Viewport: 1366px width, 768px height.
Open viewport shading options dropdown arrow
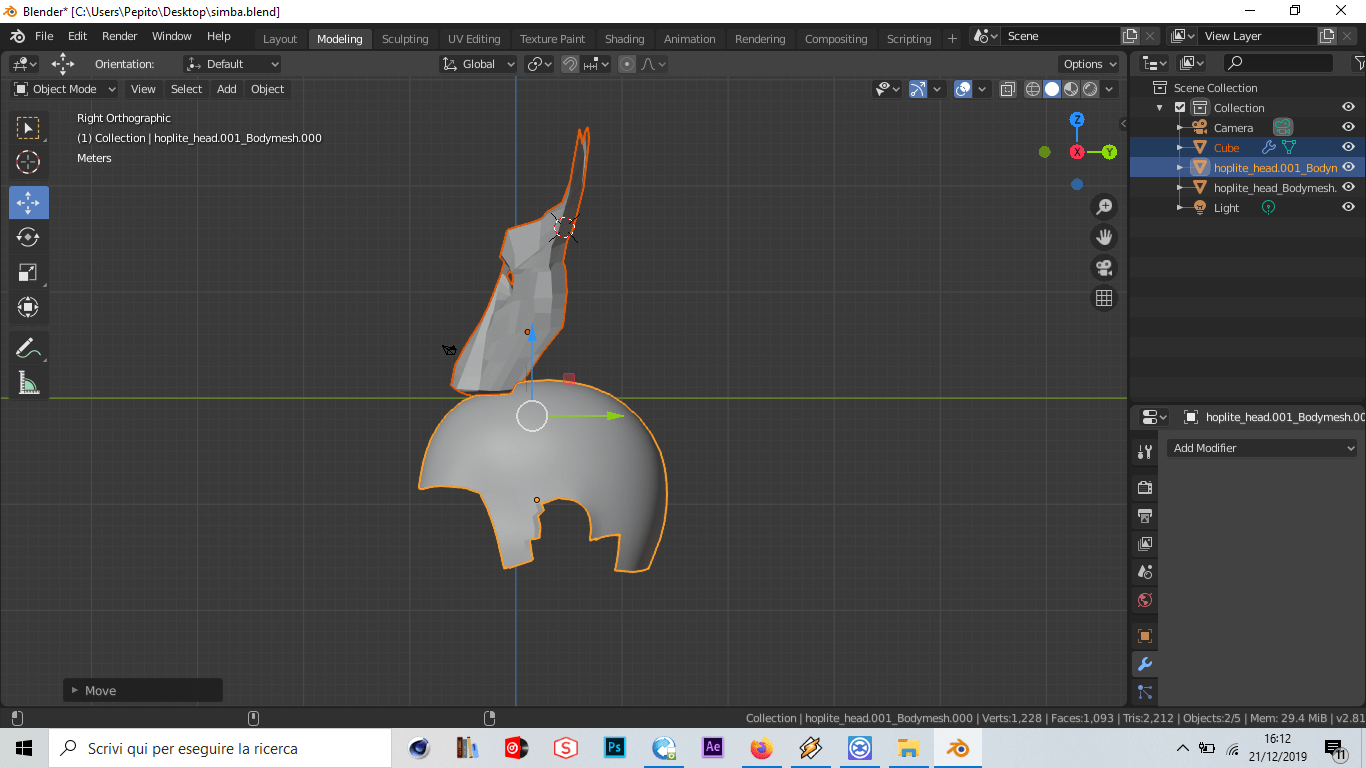[1109, 89]
